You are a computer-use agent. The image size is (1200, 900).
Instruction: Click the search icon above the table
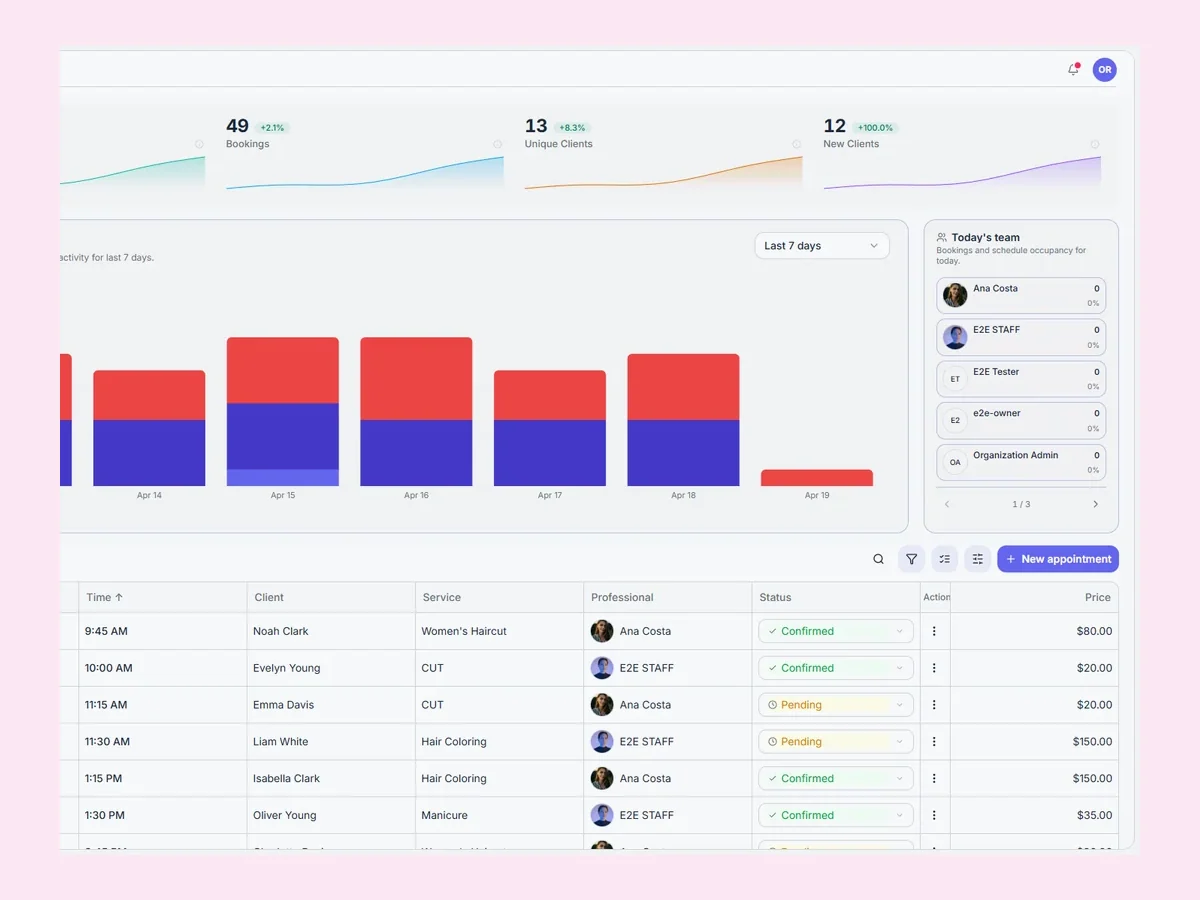click(878, 559)
